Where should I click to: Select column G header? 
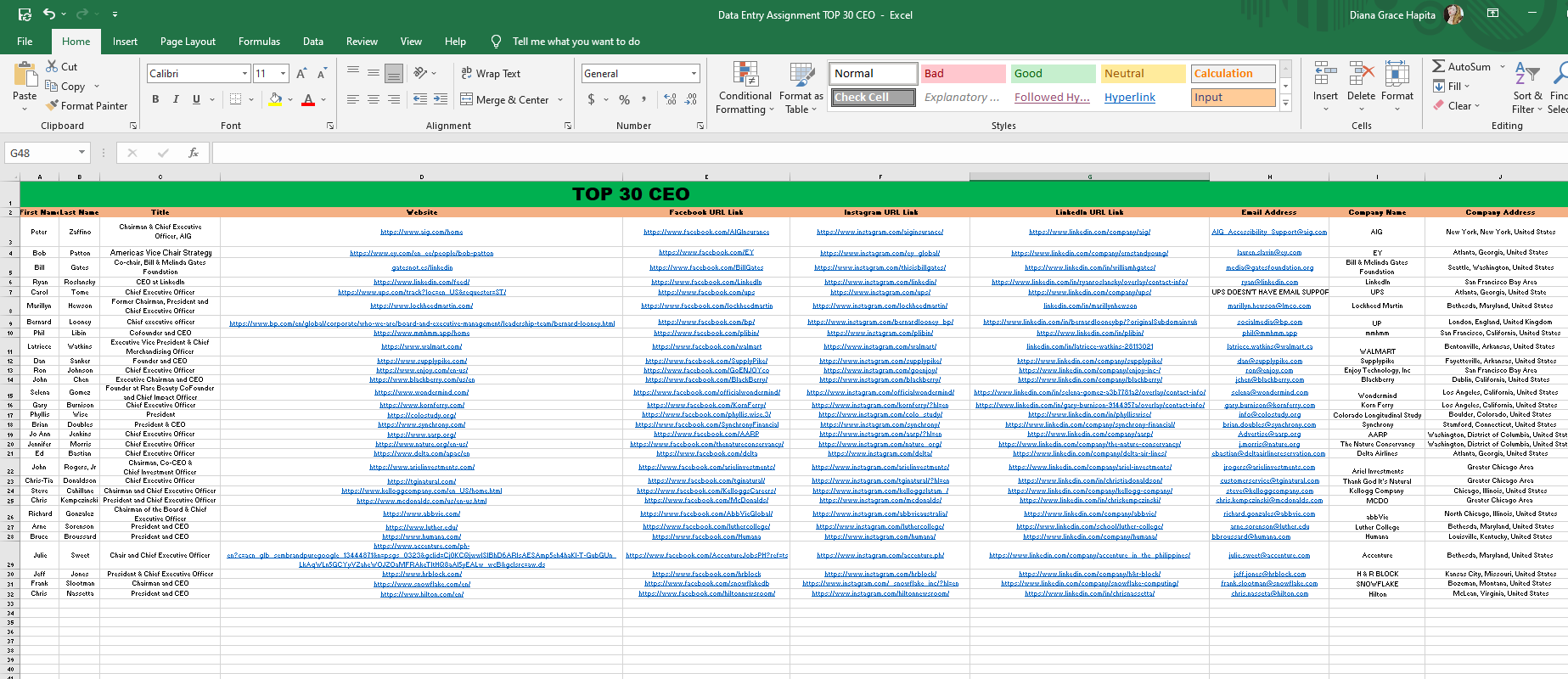coord(1089,177)
